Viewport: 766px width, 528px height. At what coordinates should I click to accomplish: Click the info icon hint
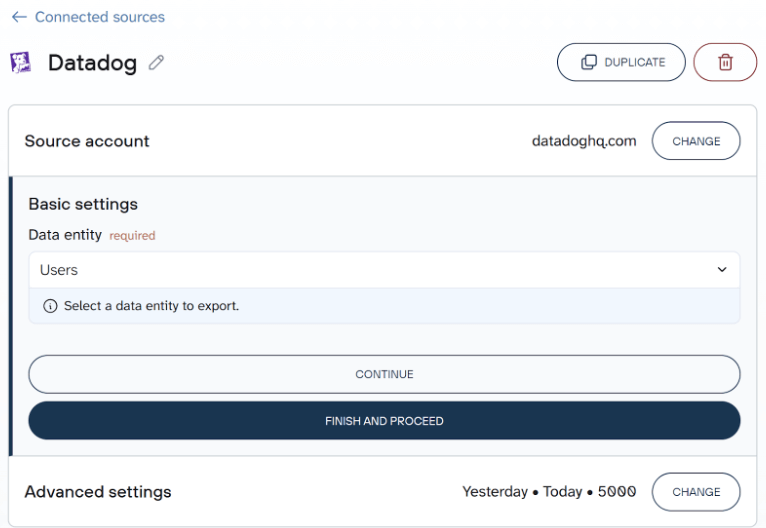(x=50, y=306)
